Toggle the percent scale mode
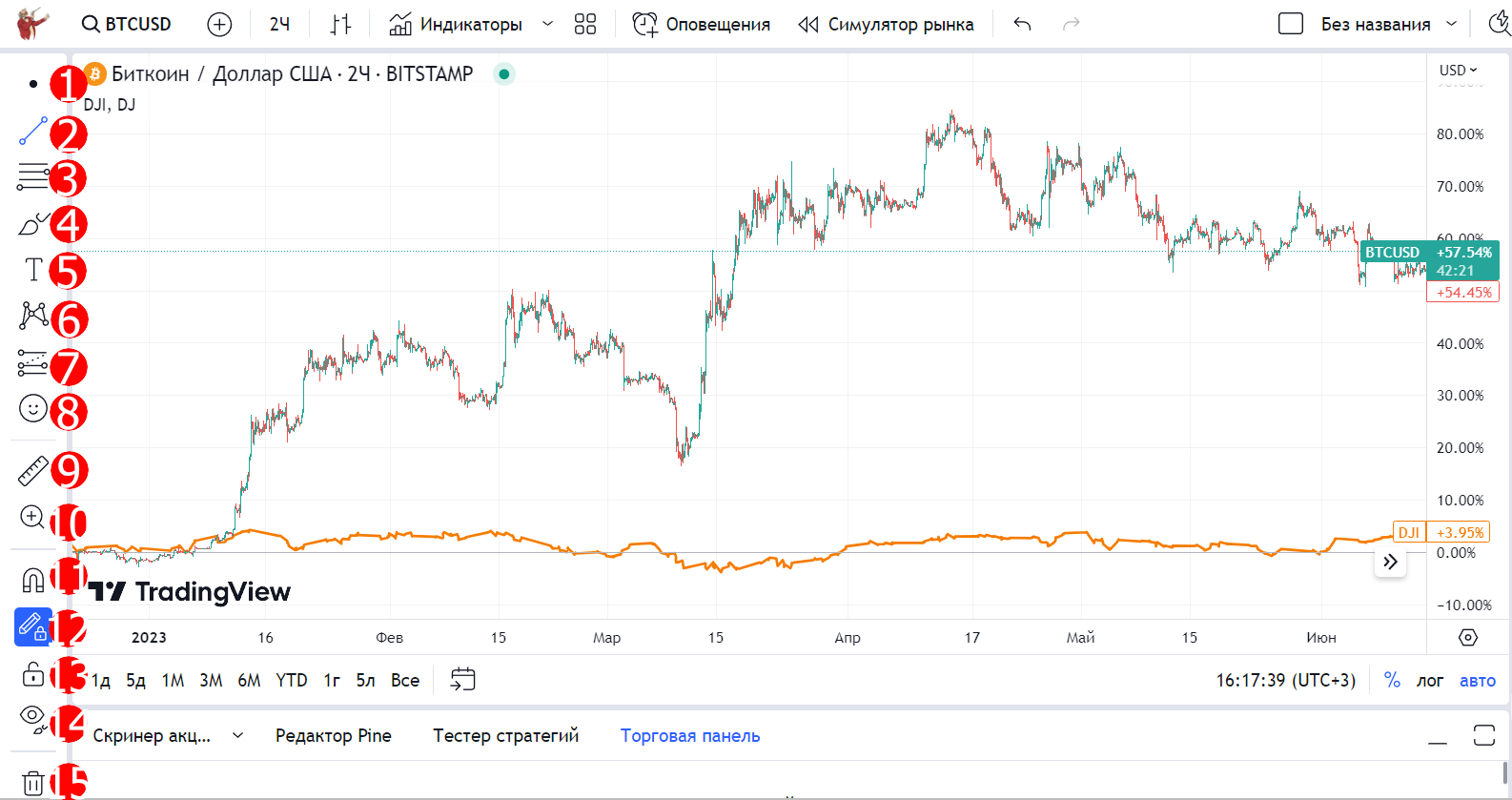This screenshot has height=800, width=1512. tap(1393, 680)
